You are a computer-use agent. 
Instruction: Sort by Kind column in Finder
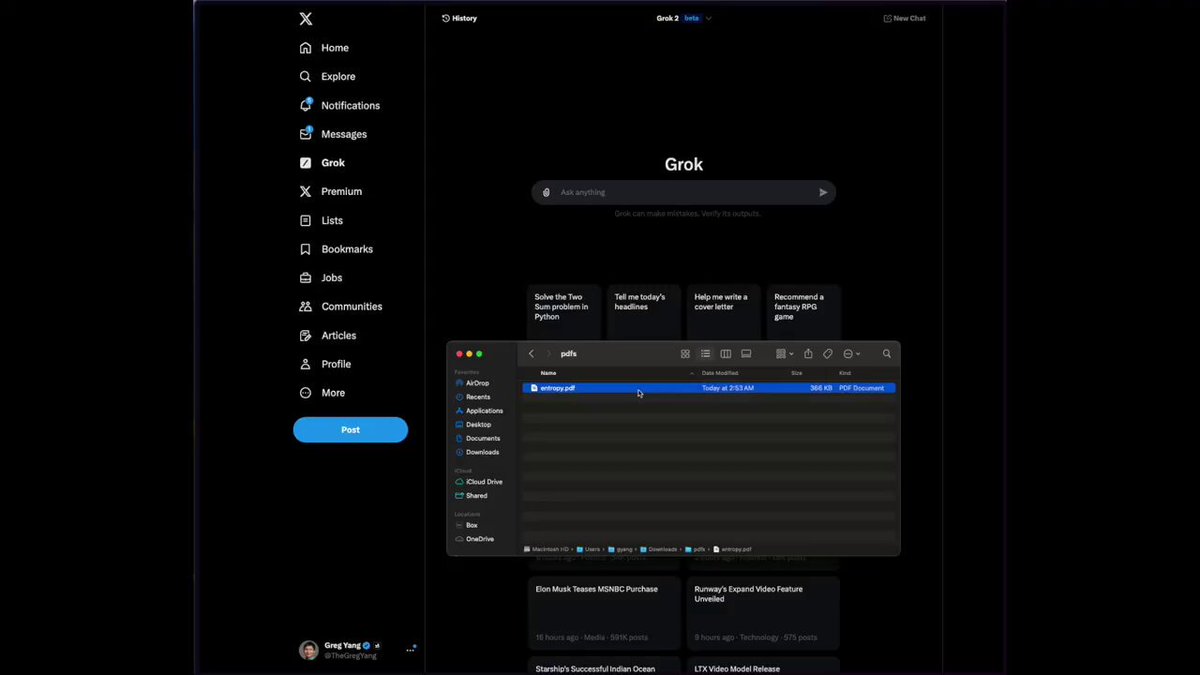pyautogui.click(x=845, y=373)
